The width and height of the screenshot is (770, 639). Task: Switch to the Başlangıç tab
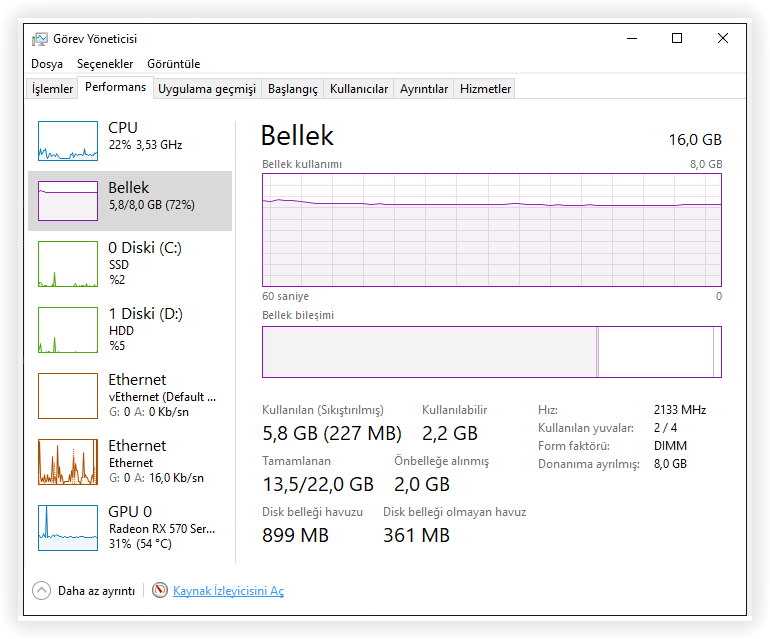(293, 89)
